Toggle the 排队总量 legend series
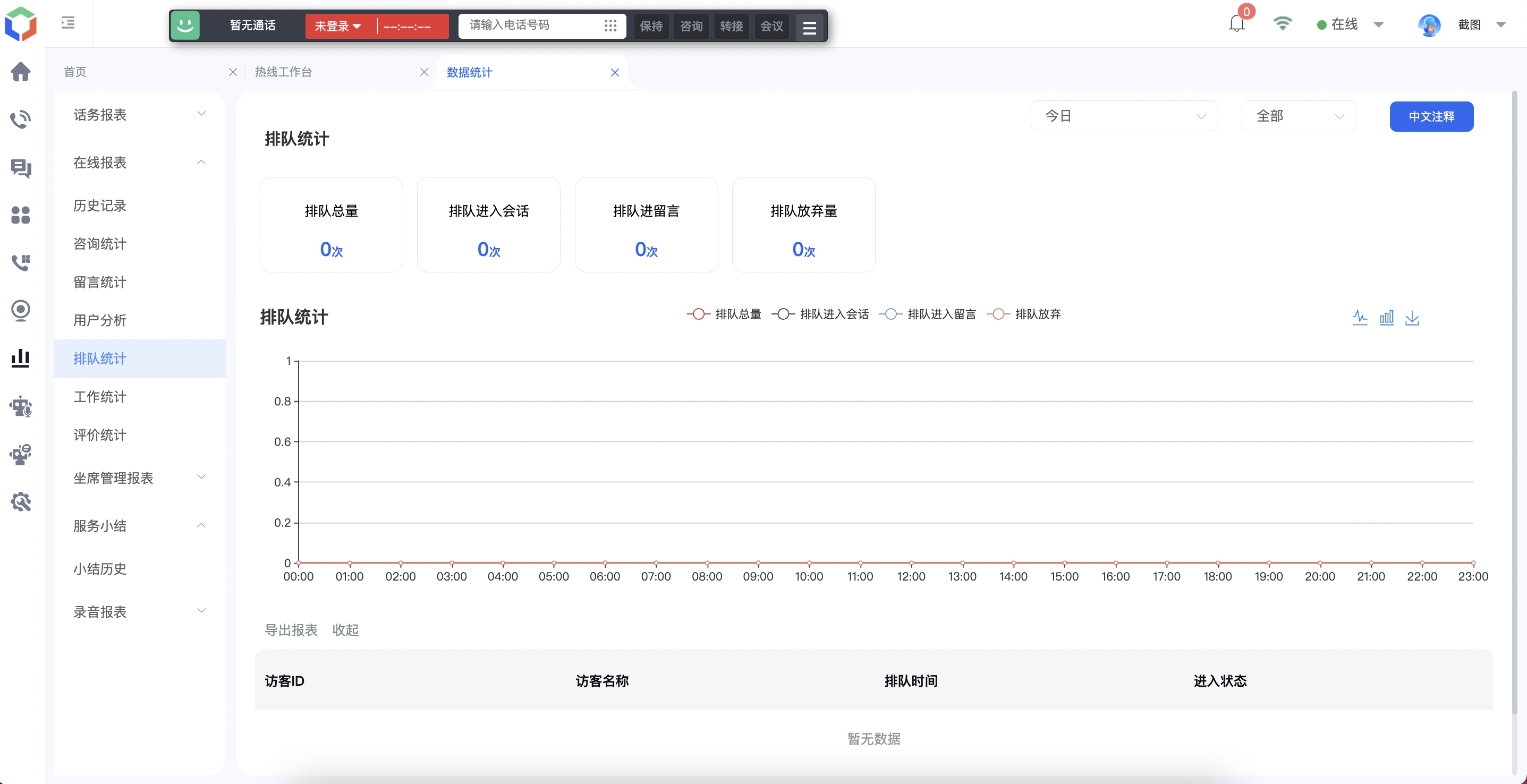1527x784 pixels. 724,314
